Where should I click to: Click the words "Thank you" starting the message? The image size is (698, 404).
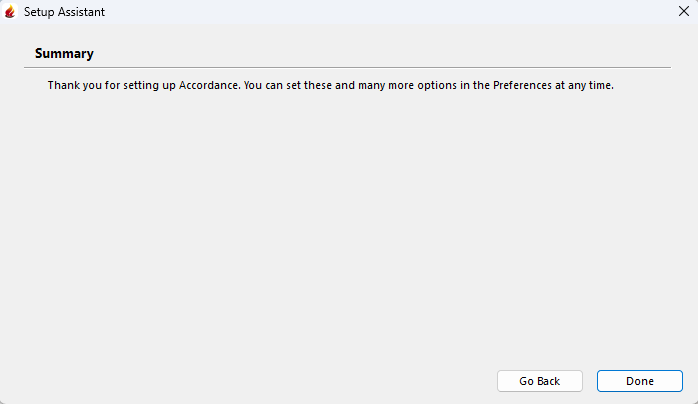[x=72, y=86]
